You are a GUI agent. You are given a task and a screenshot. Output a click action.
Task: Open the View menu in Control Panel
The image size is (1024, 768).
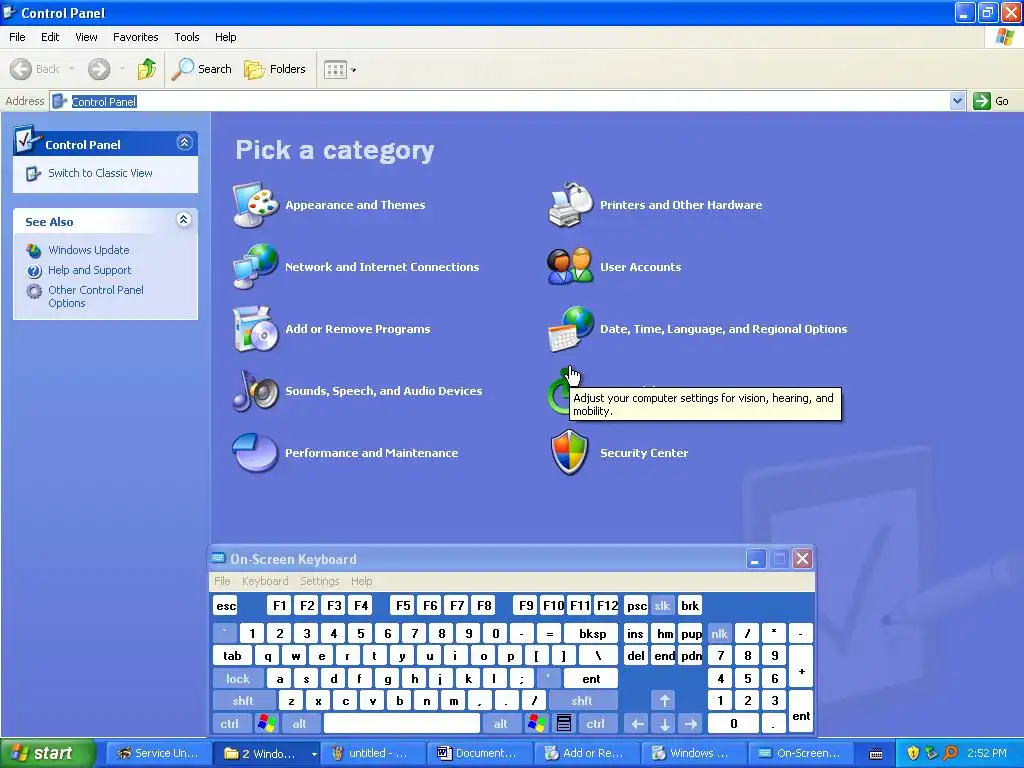(x=86, y=37)
